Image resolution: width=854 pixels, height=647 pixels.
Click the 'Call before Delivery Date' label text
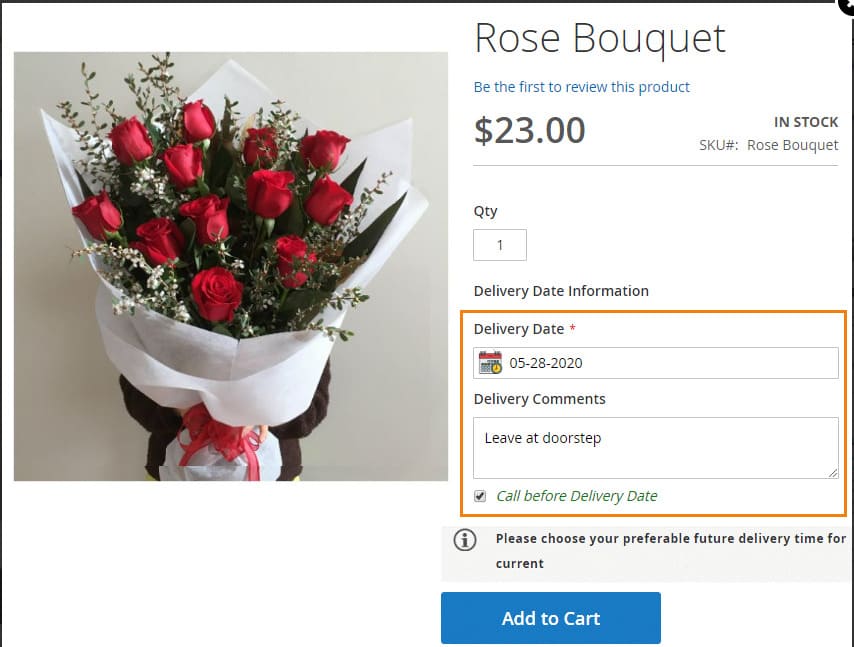pos(577,496)
